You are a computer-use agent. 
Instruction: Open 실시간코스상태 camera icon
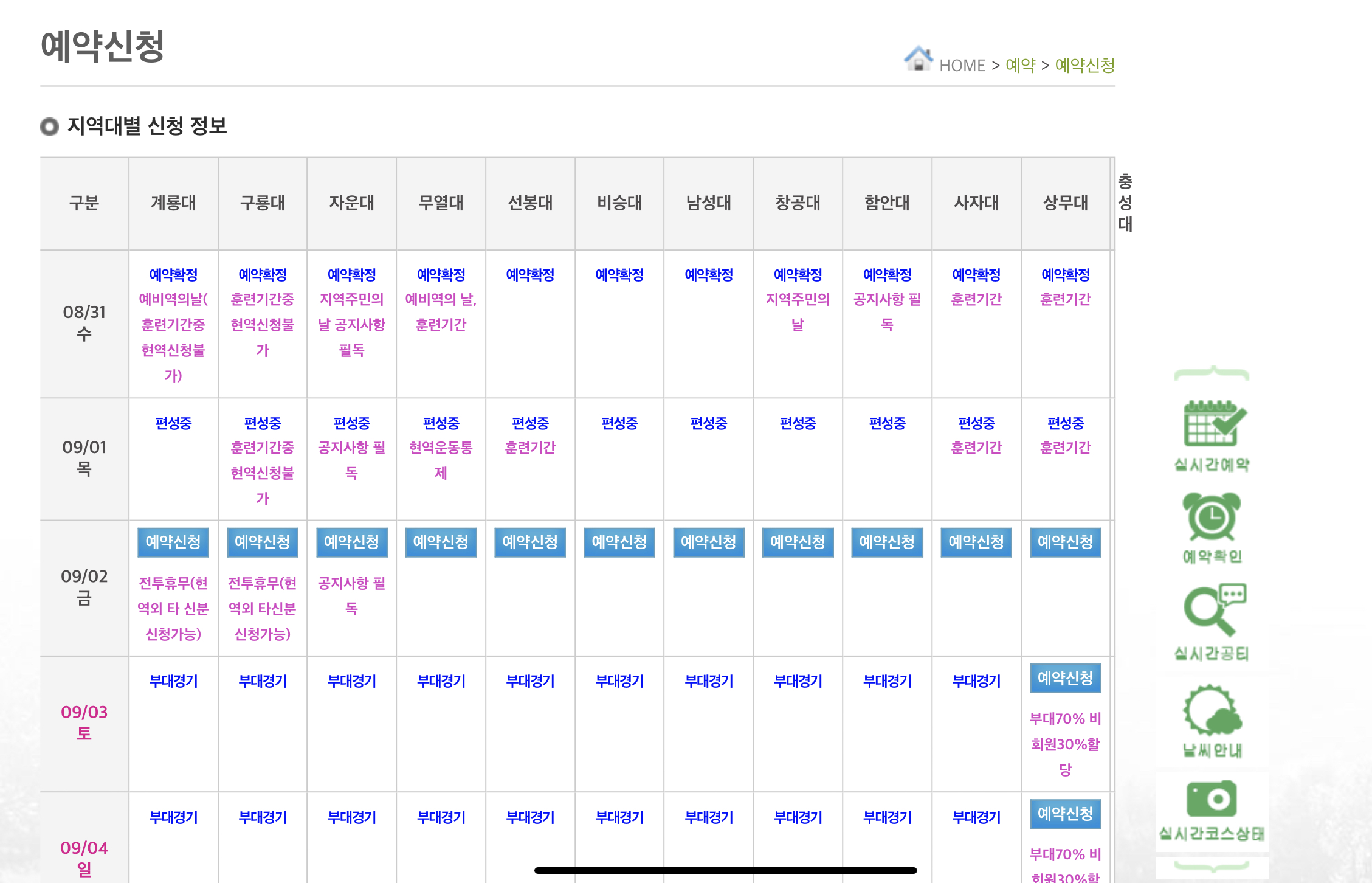coord(1211,799)
